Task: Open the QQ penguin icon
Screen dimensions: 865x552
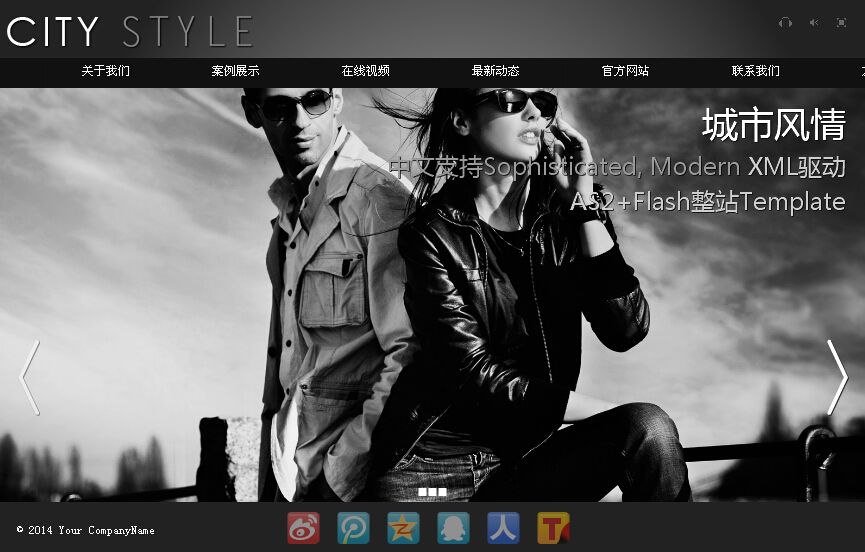Action: [x=453, y=527]
